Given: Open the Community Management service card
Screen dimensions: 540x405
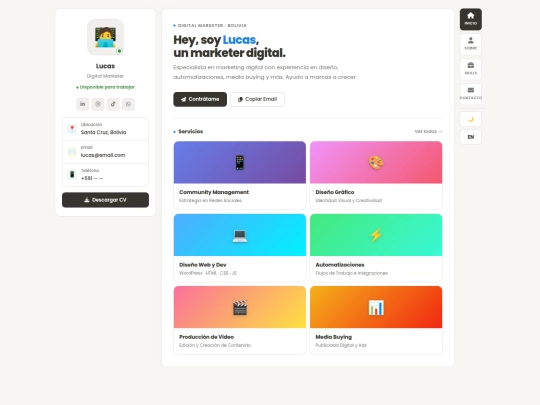Looking at the screenshot, I should tap(240, 175).
